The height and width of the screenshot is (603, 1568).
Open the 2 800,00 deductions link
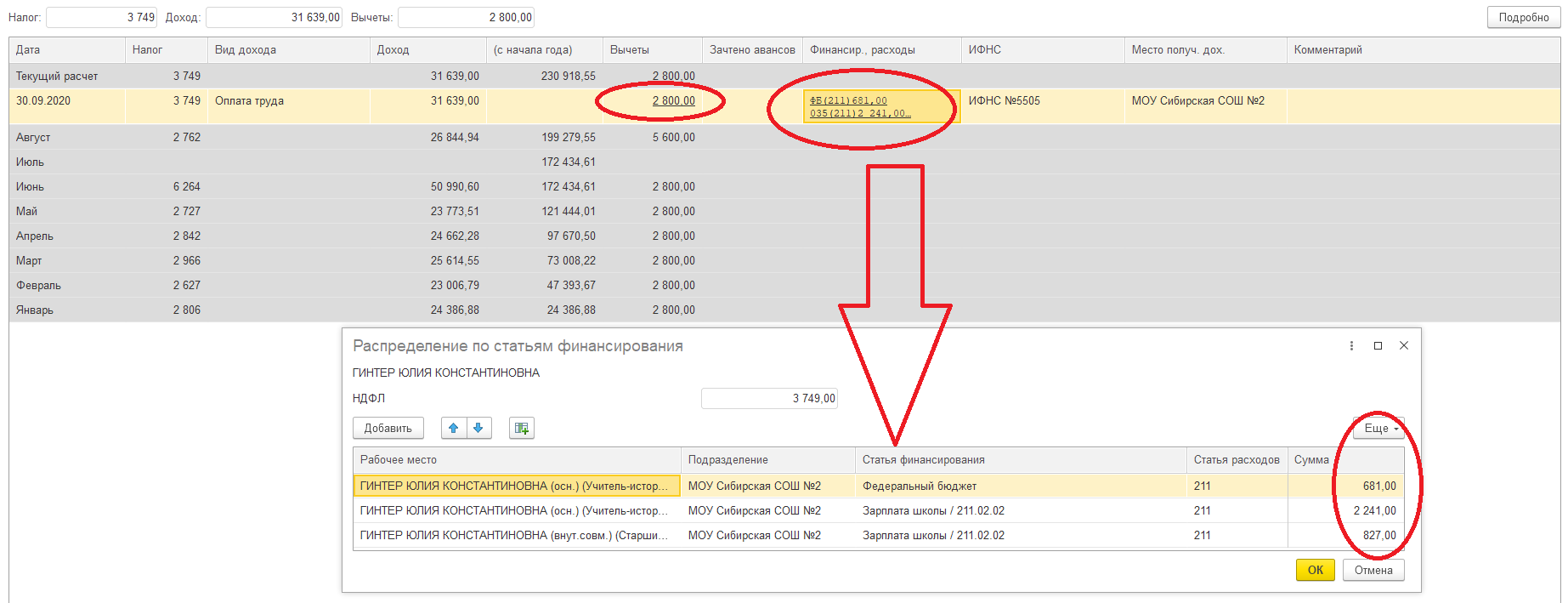(673, 101)
